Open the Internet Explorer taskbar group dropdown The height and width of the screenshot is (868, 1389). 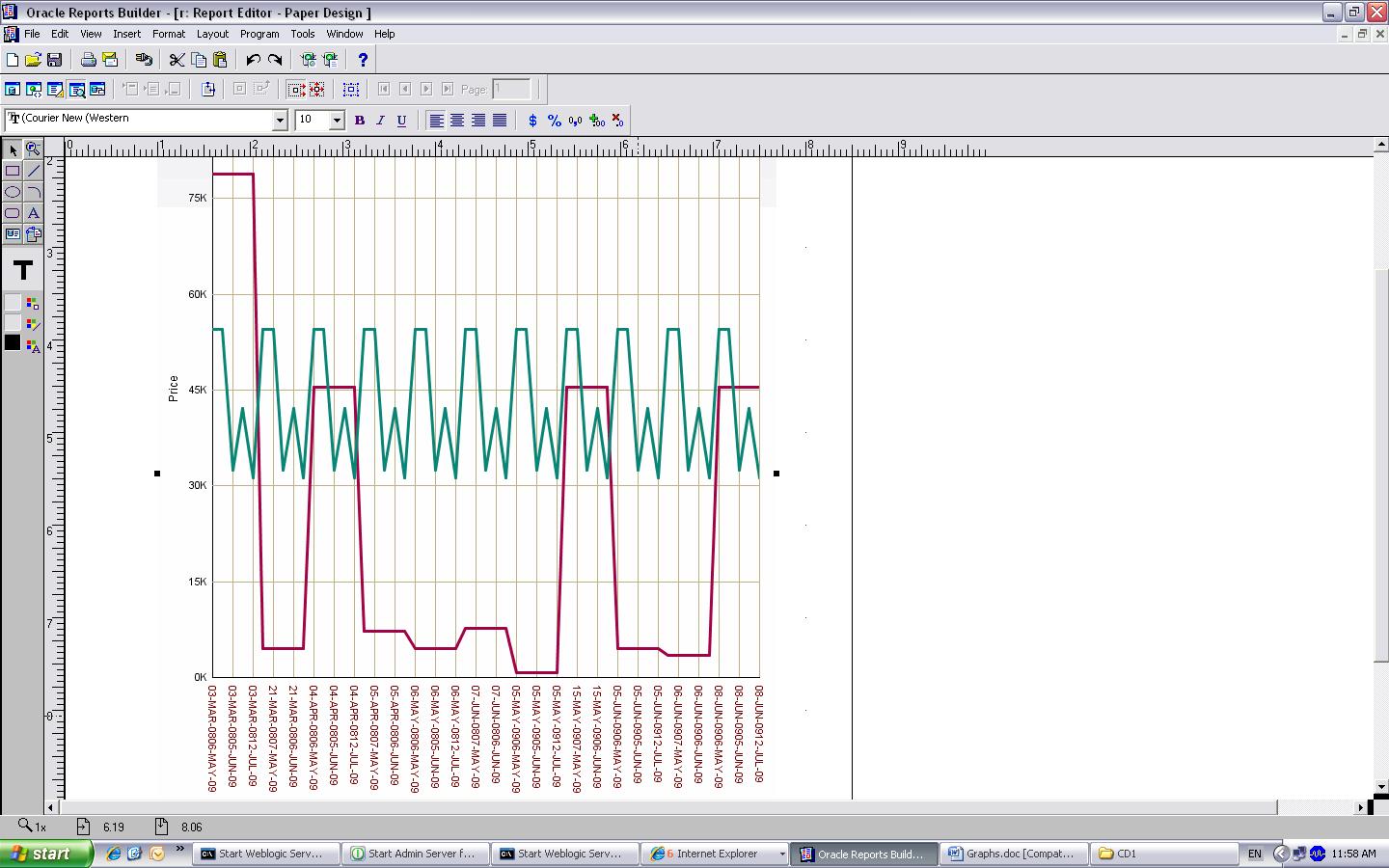point(781,854)
